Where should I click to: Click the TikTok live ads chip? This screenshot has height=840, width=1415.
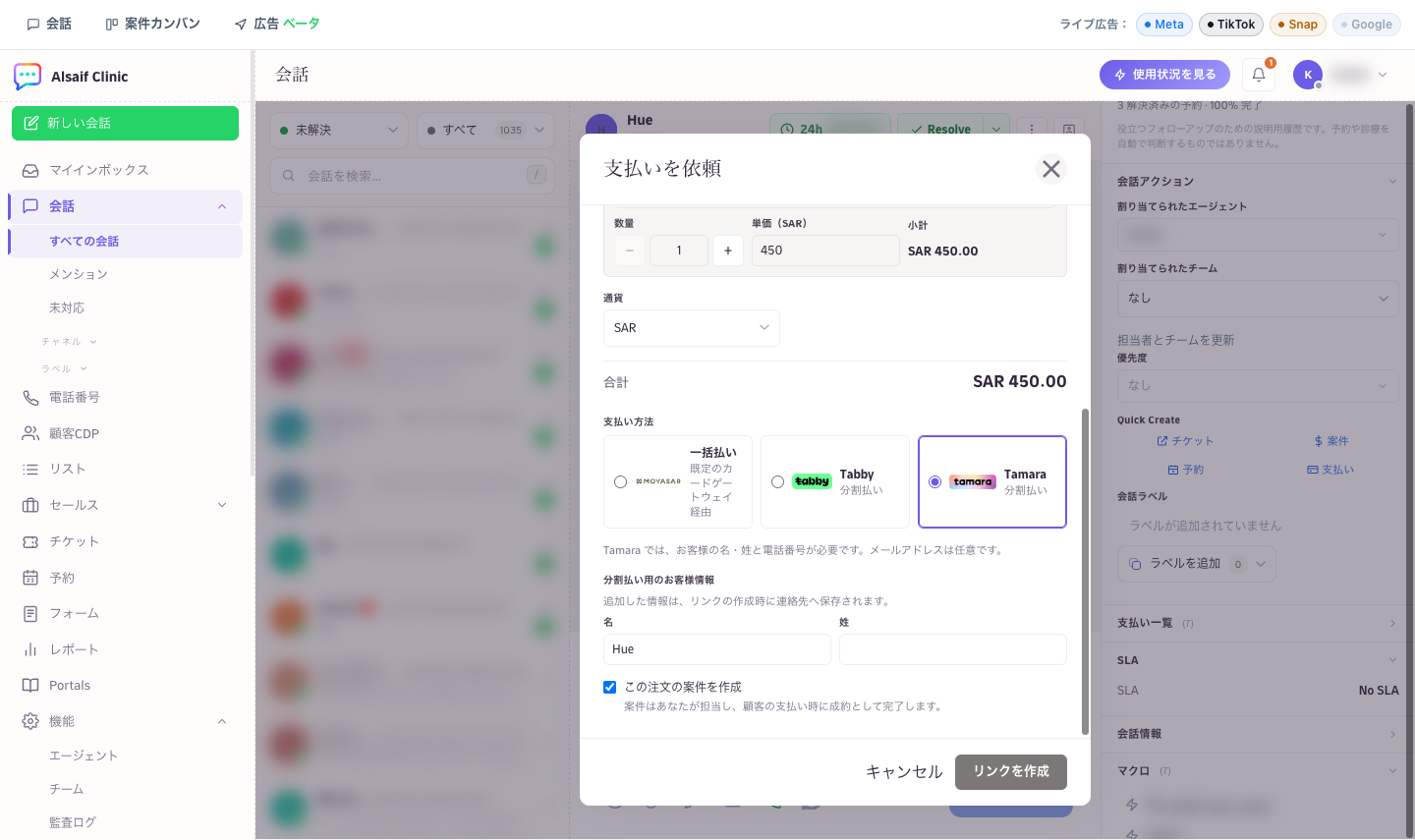point(1230,25)
